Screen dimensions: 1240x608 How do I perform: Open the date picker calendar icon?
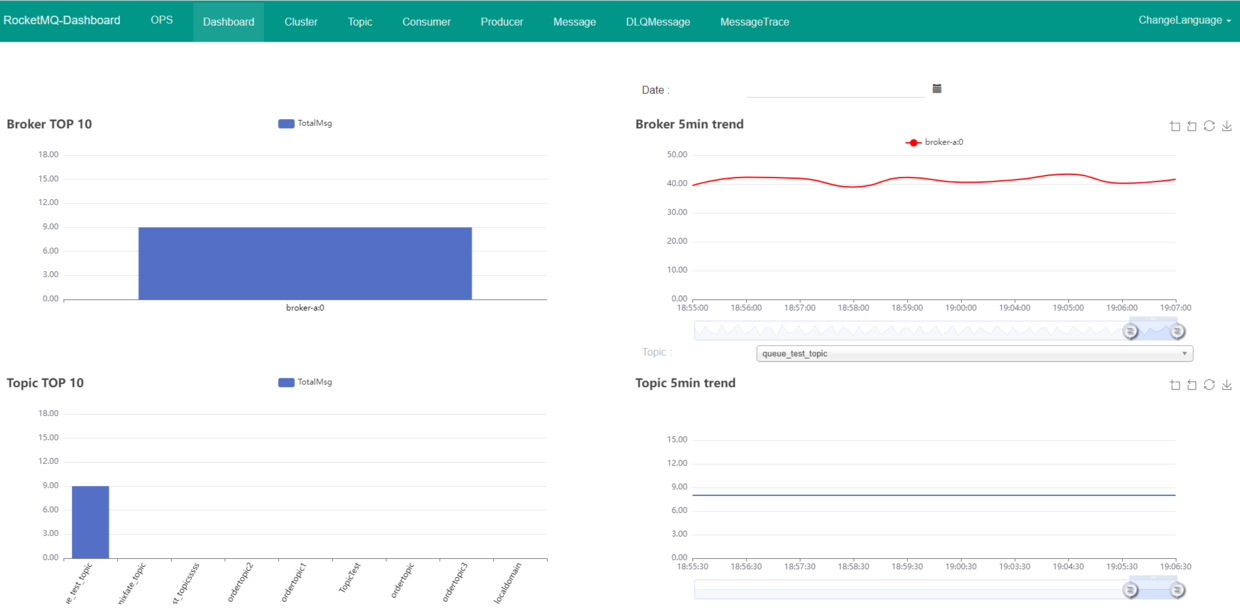pos(937,89)
